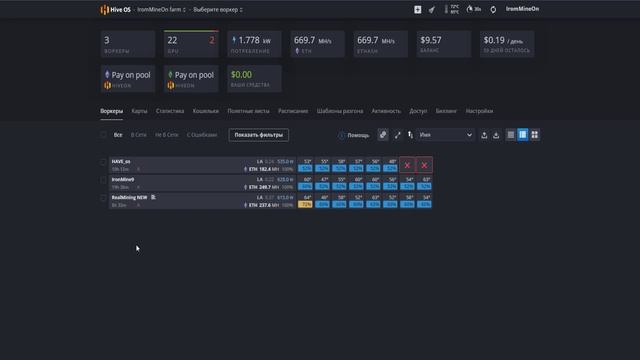
Task: Click the temperature thermometer indicator in the header
Action: (451, 9)
